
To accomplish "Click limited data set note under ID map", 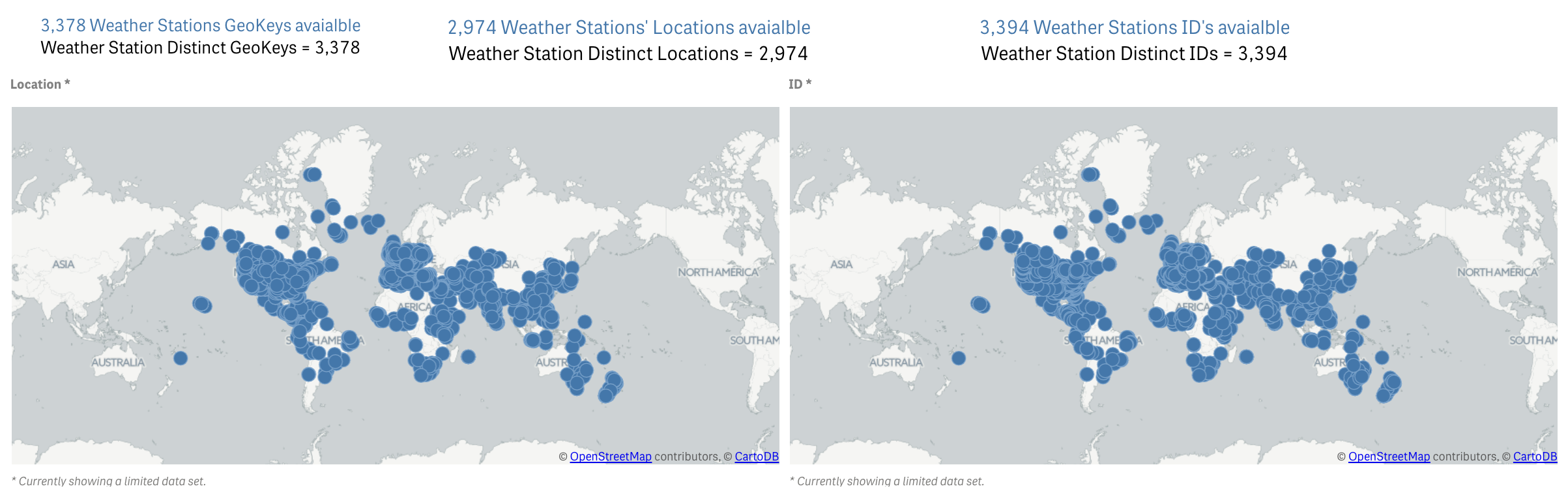I will [x=887, y=481].
